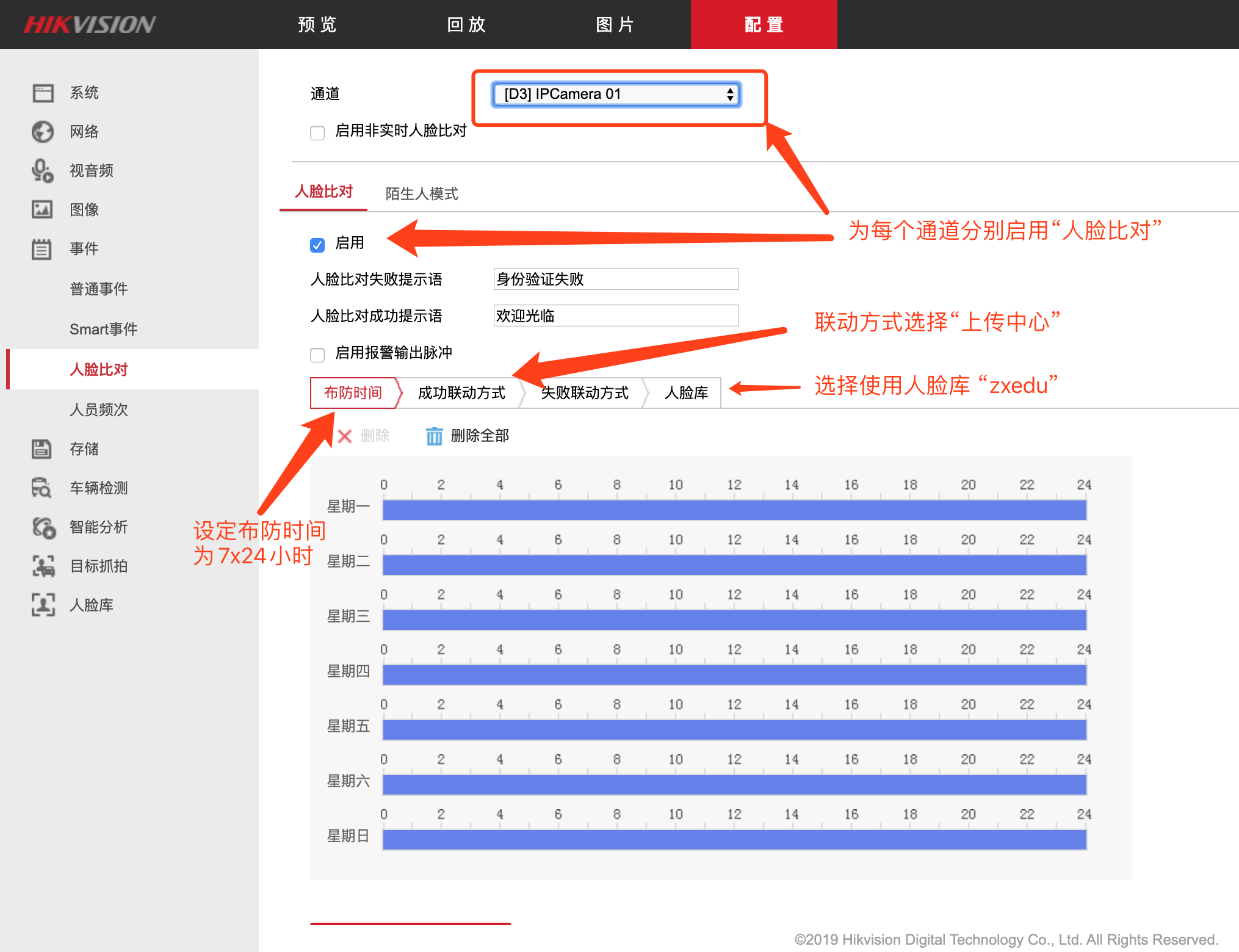Expand the 事件 section in sidebar
Viewport: 1239px width, 952px height.
coord(84,249)
